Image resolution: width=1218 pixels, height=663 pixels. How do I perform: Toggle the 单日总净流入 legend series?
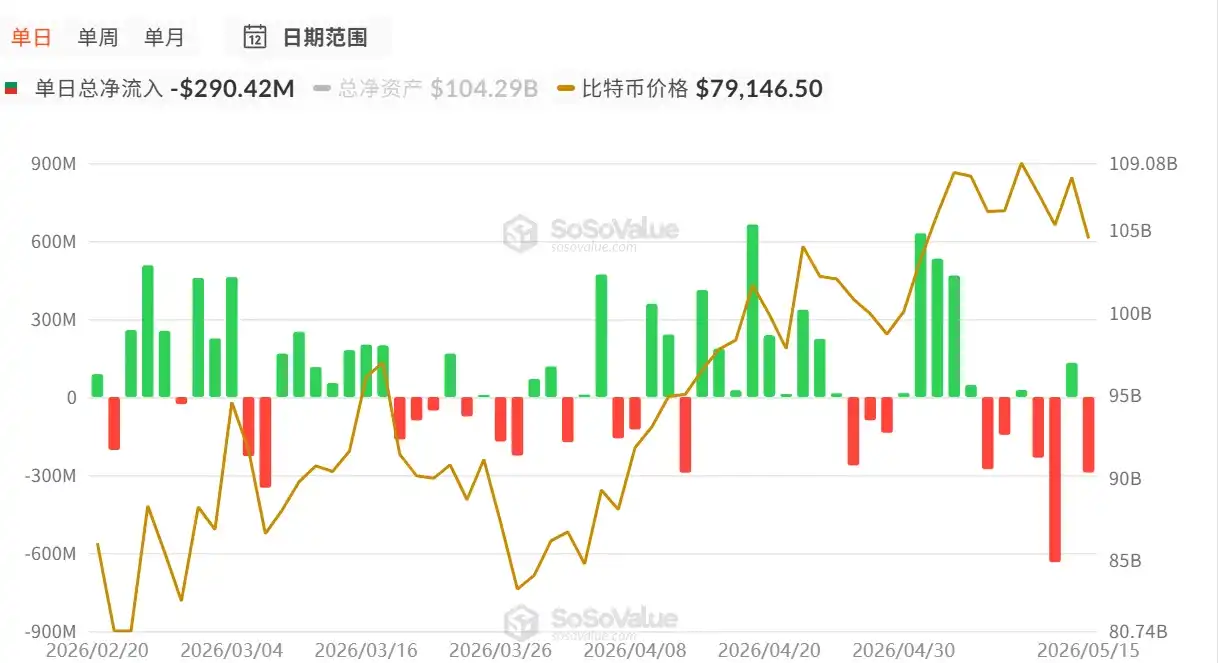coord(150,89)
